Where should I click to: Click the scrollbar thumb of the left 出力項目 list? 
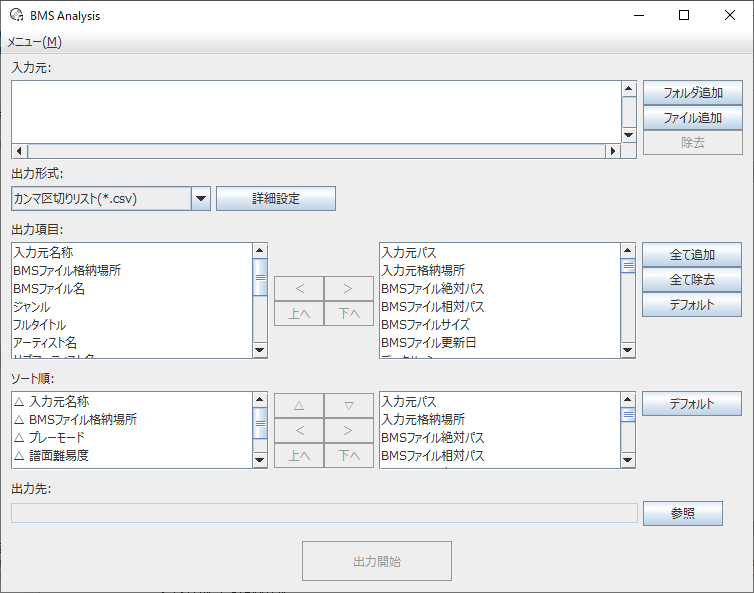click(260, 277)
